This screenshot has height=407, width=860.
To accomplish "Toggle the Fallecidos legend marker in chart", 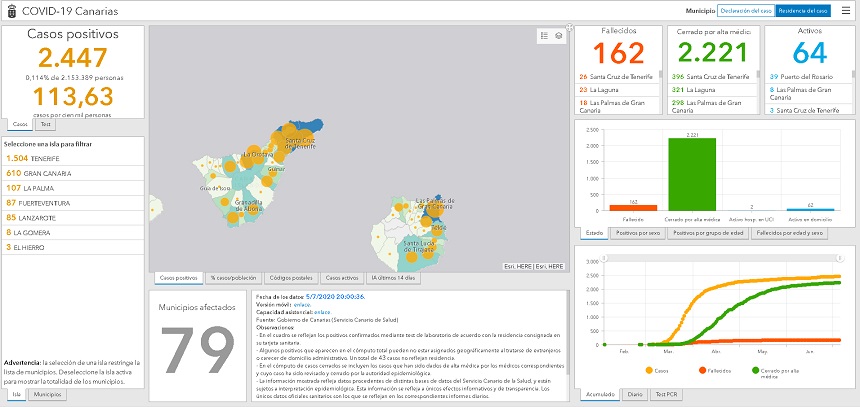I will [x=704, y=370].
